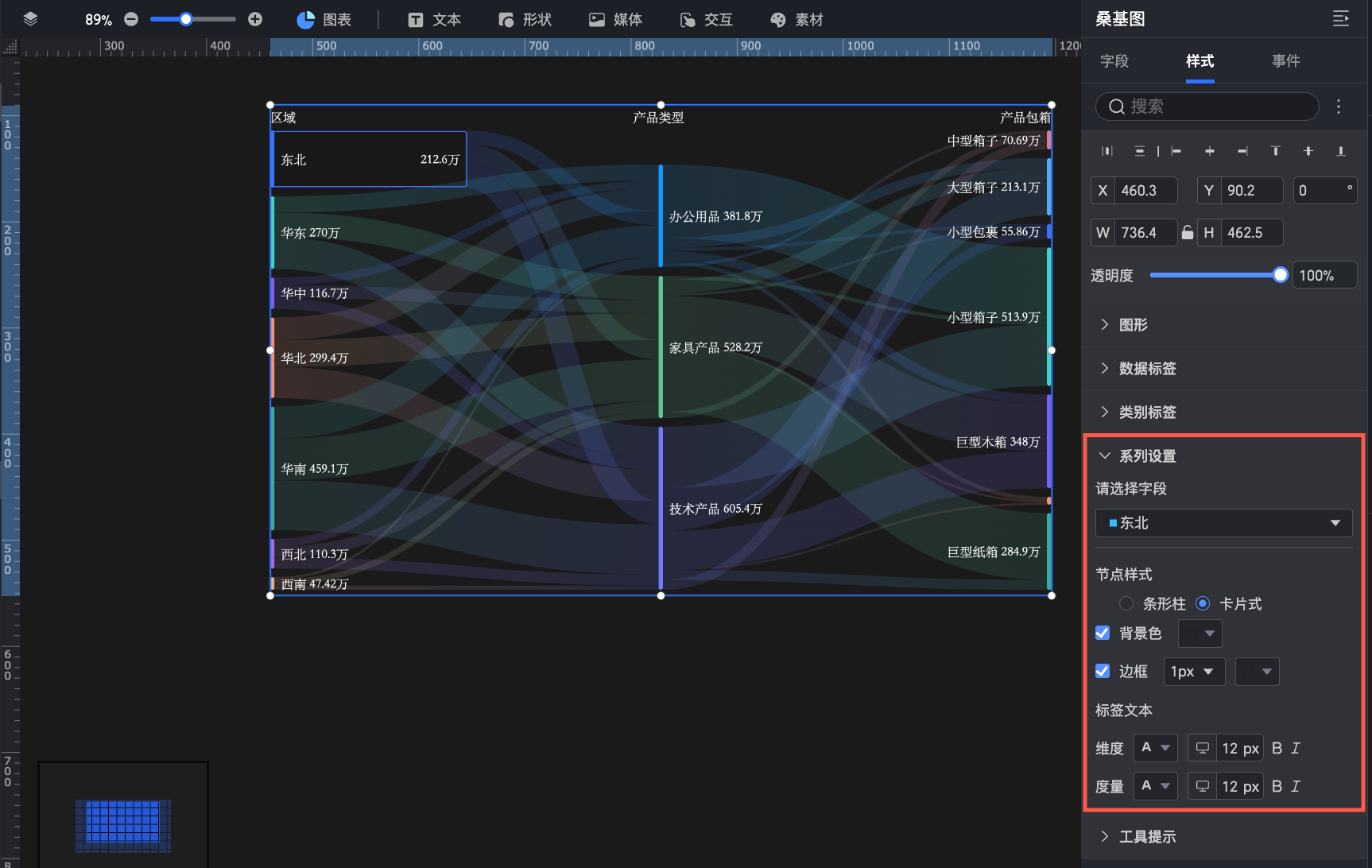
Task: Open the 文本 toolbar menu
Action: click(434, 19)
